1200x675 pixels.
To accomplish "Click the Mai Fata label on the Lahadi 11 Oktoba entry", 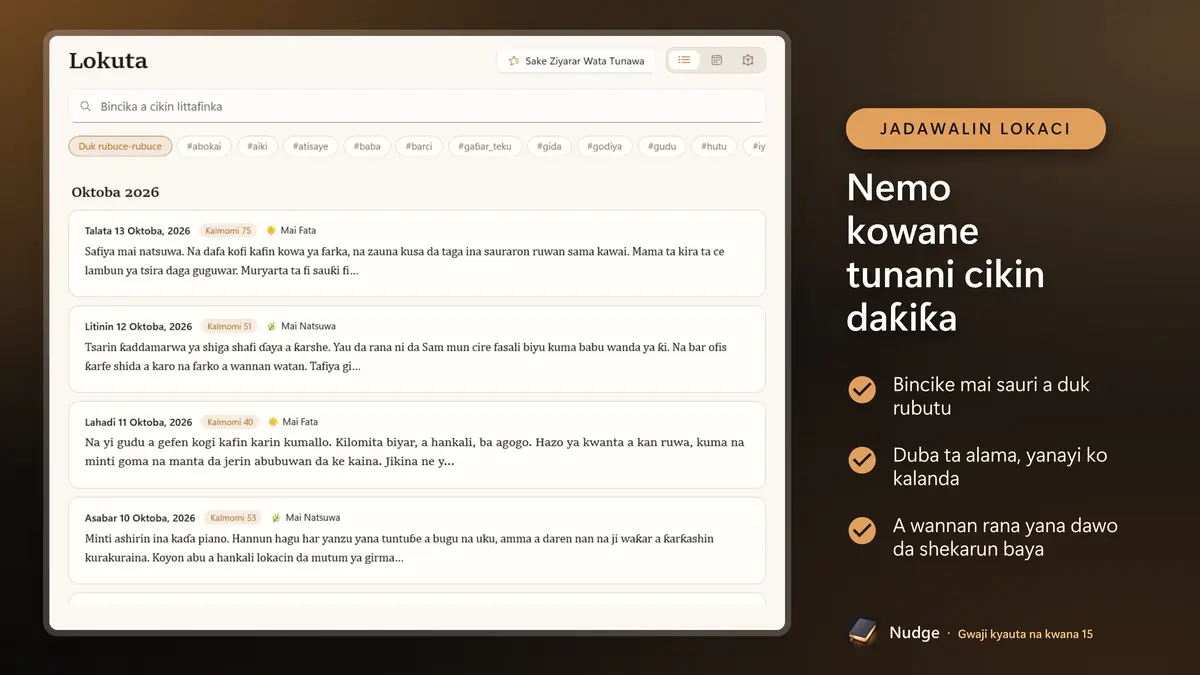I will click(300, 422).
